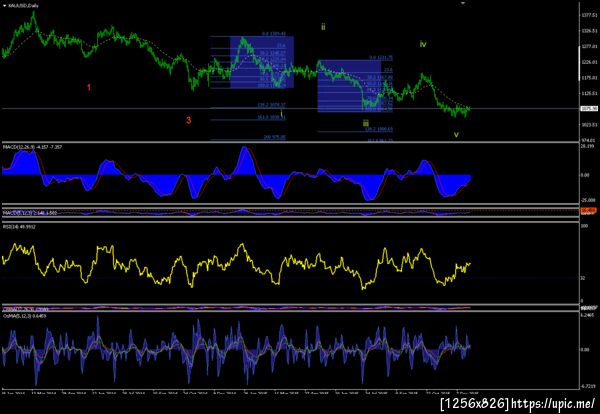Click the 1377.51 price scale label

coord(589,15)
